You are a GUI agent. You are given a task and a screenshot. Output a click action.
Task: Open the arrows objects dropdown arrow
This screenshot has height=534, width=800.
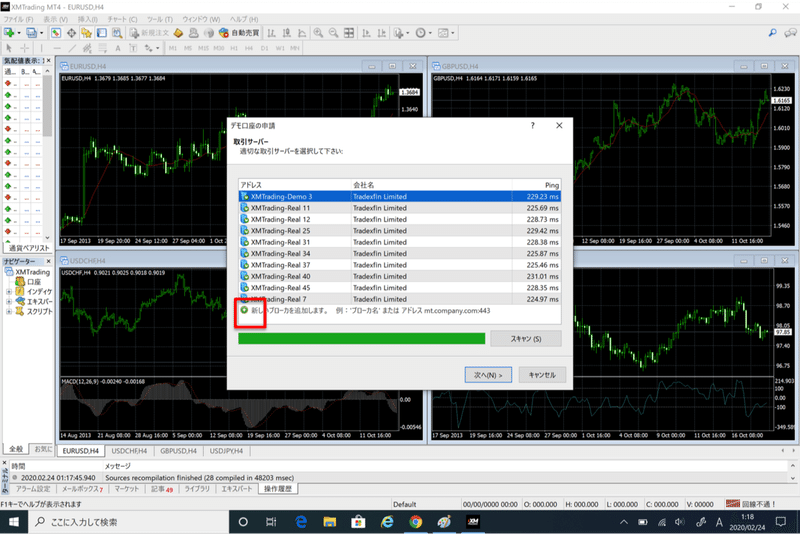pyautogui.click(x=157, y=48)
